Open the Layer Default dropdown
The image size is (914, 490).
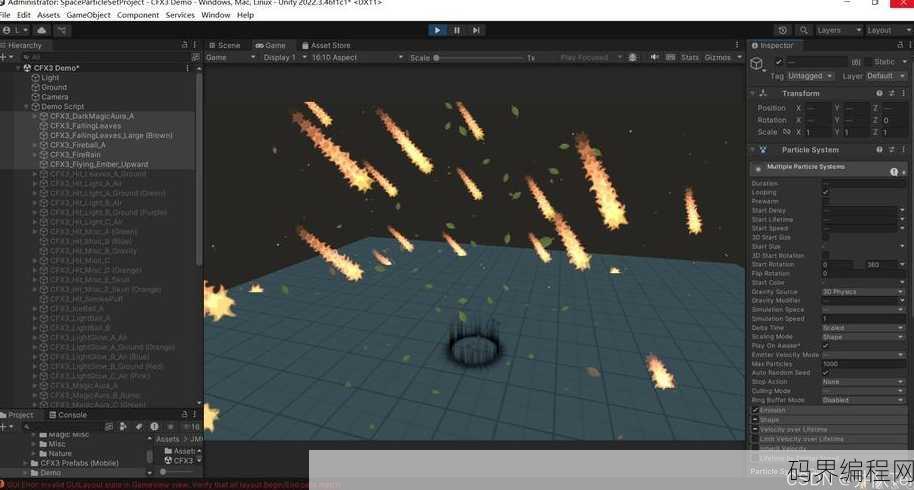885,76
